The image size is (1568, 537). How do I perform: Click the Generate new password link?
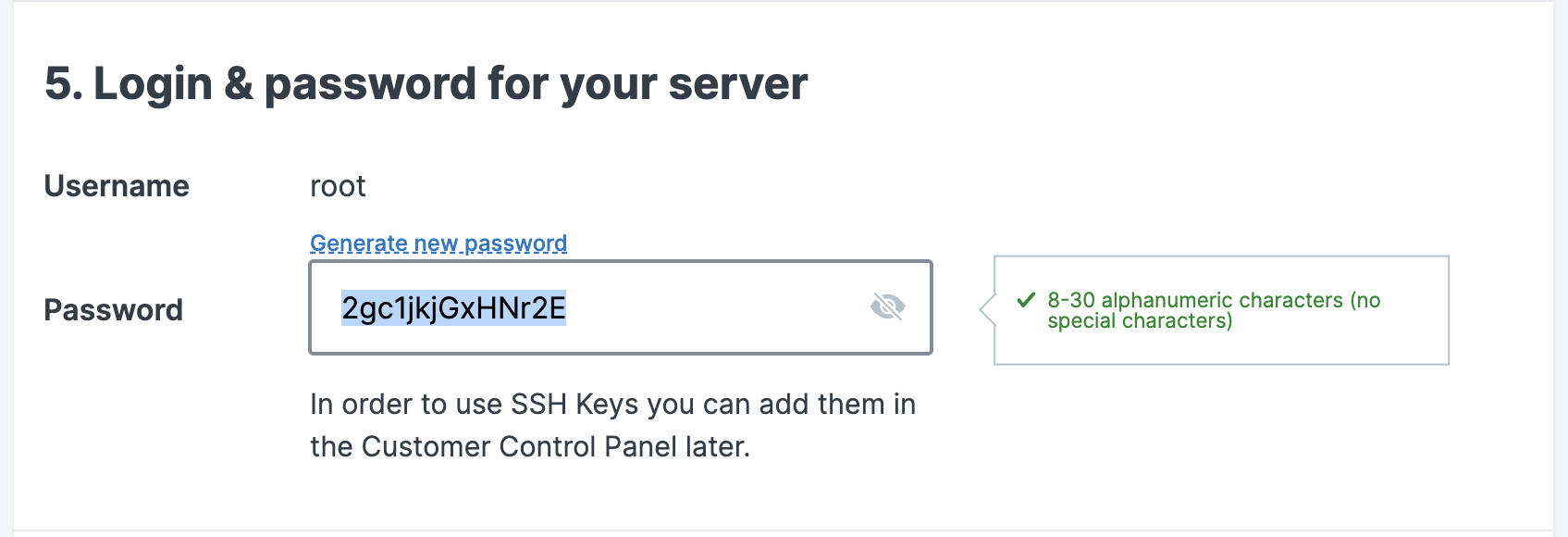[x=438, y=244]
